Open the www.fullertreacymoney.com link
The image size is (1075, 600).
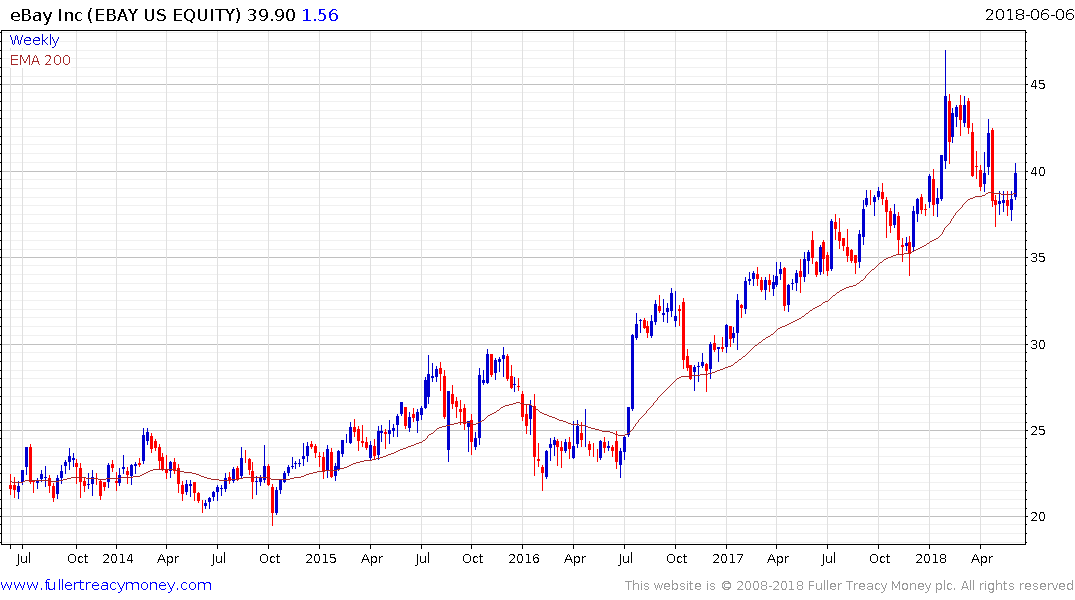(106, 585)
